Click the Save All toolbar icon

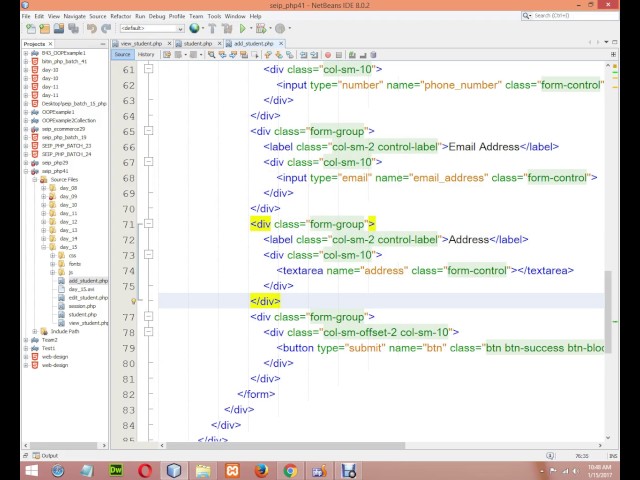[x=73, y=29]
